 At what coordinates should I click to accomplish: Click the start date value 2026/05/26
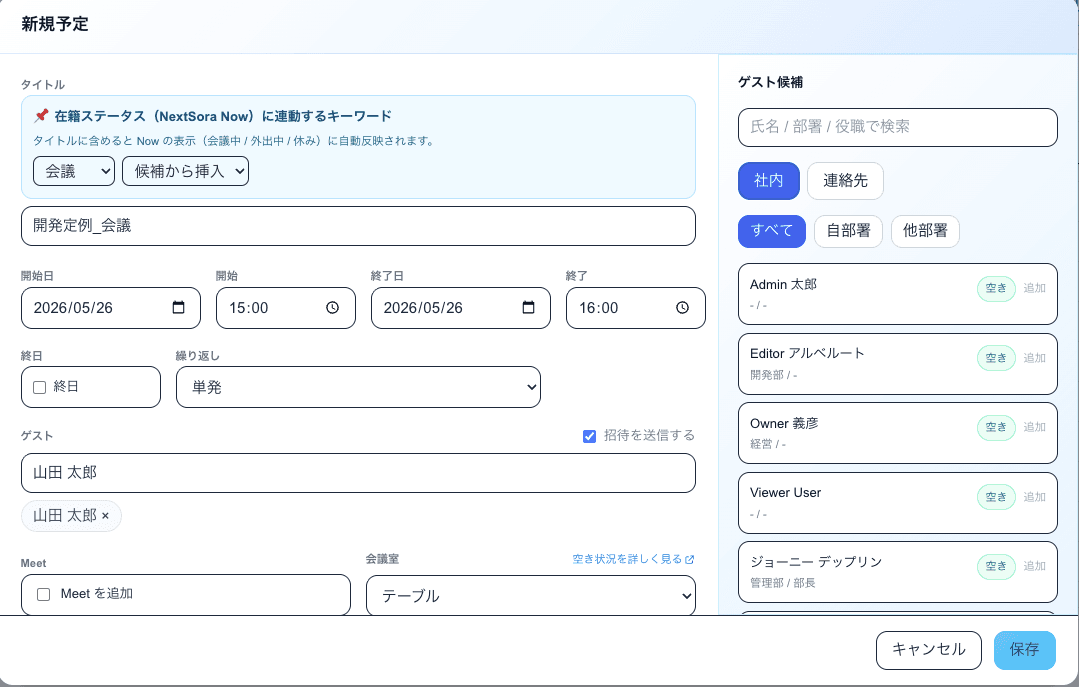(73, 308)
